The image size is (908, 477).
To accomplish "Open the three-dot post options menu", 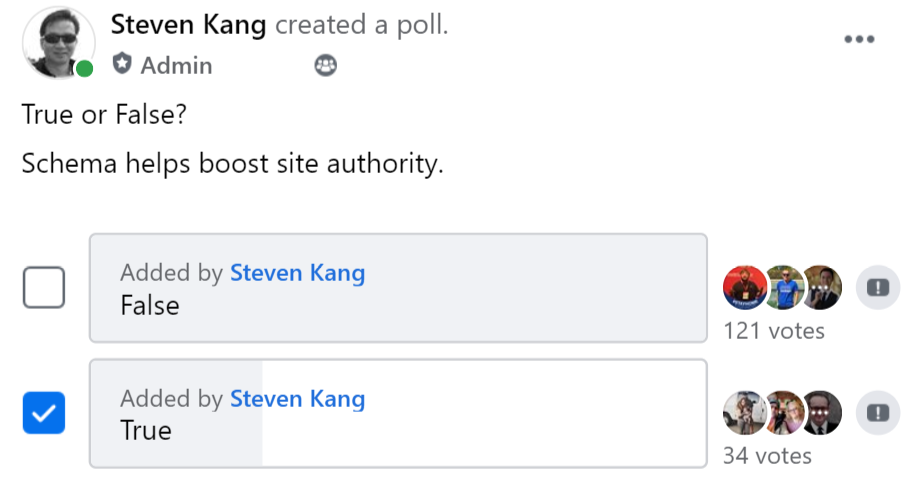I will pyautogui.click(x=859, y=39).
